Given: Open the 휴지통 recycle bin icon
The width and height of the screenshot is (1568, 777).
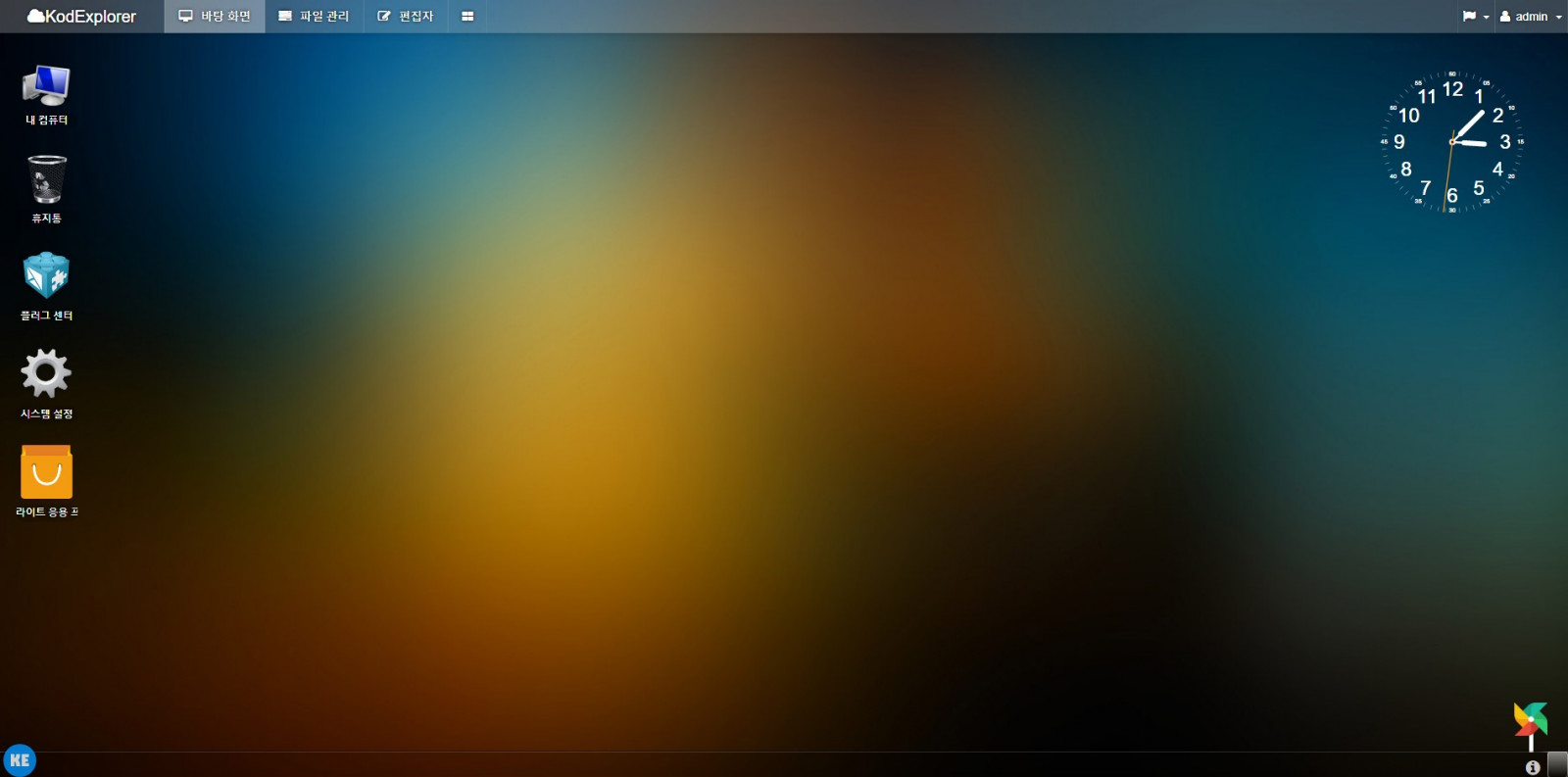Looking at the screenshot, I should click(x=46, y=189).
